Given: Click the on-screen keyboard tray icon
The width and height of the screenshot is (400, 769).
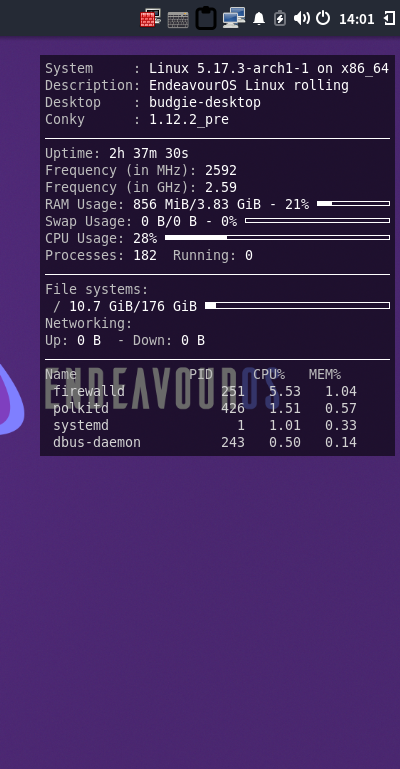Looking at the screenshot, I should (x=178, y=20).
